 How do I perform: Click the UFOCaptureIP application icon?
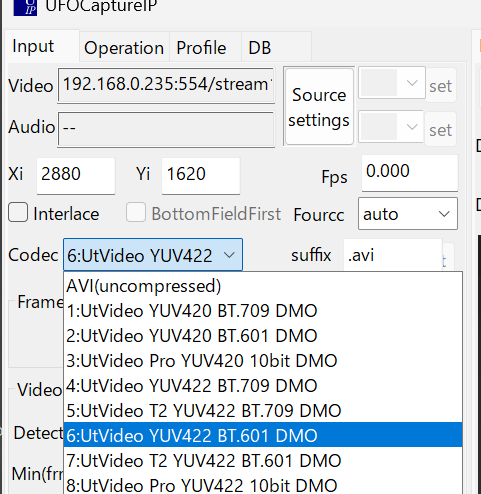click(25, 7)
